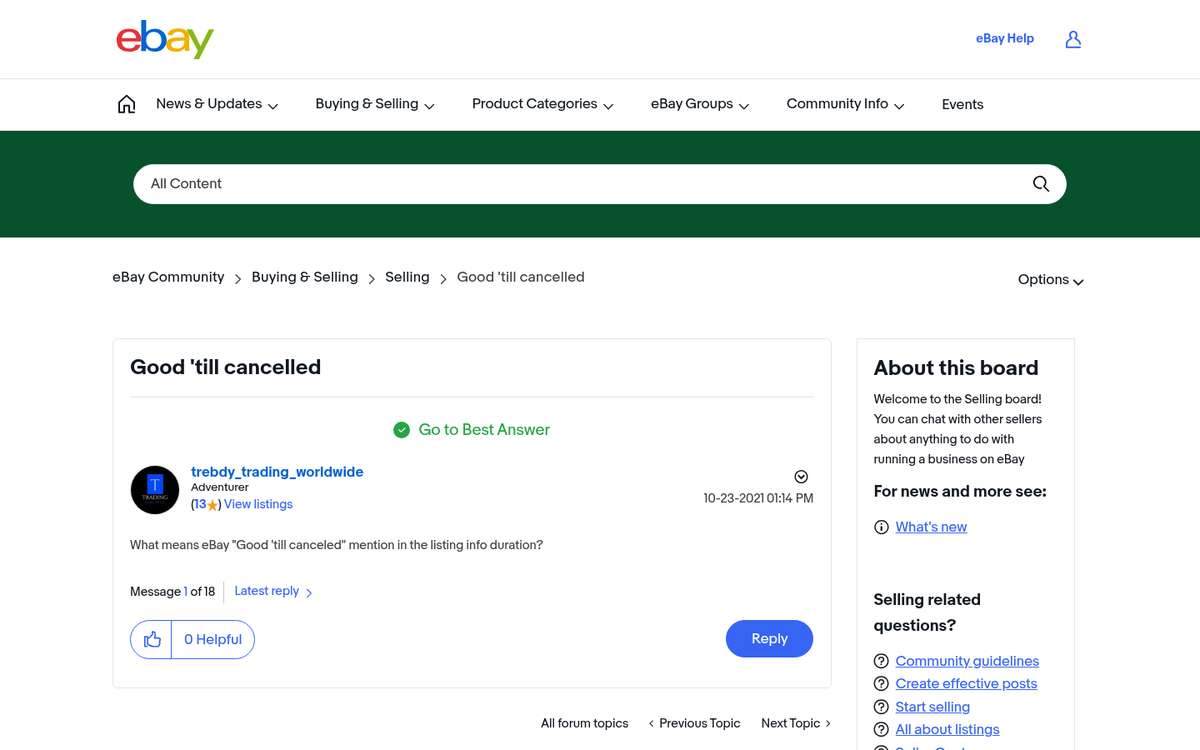Screen dimensions: 1200x750
Task: Click the question mark icon beside All about listings
Action: [881, 729]
